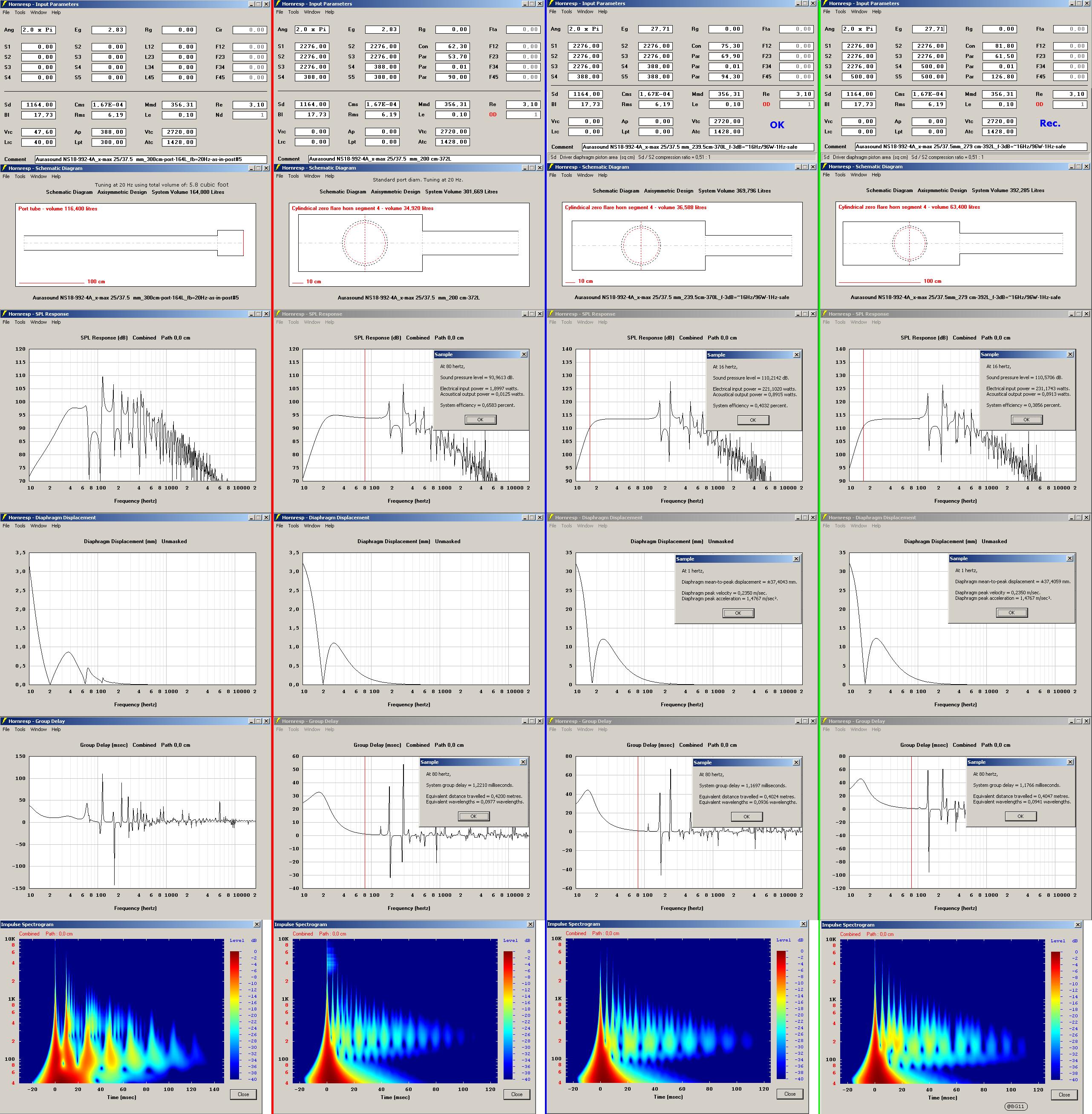
Task: Click Comment field containing 200 cm-372L text
Action: (x=424, y=159)
